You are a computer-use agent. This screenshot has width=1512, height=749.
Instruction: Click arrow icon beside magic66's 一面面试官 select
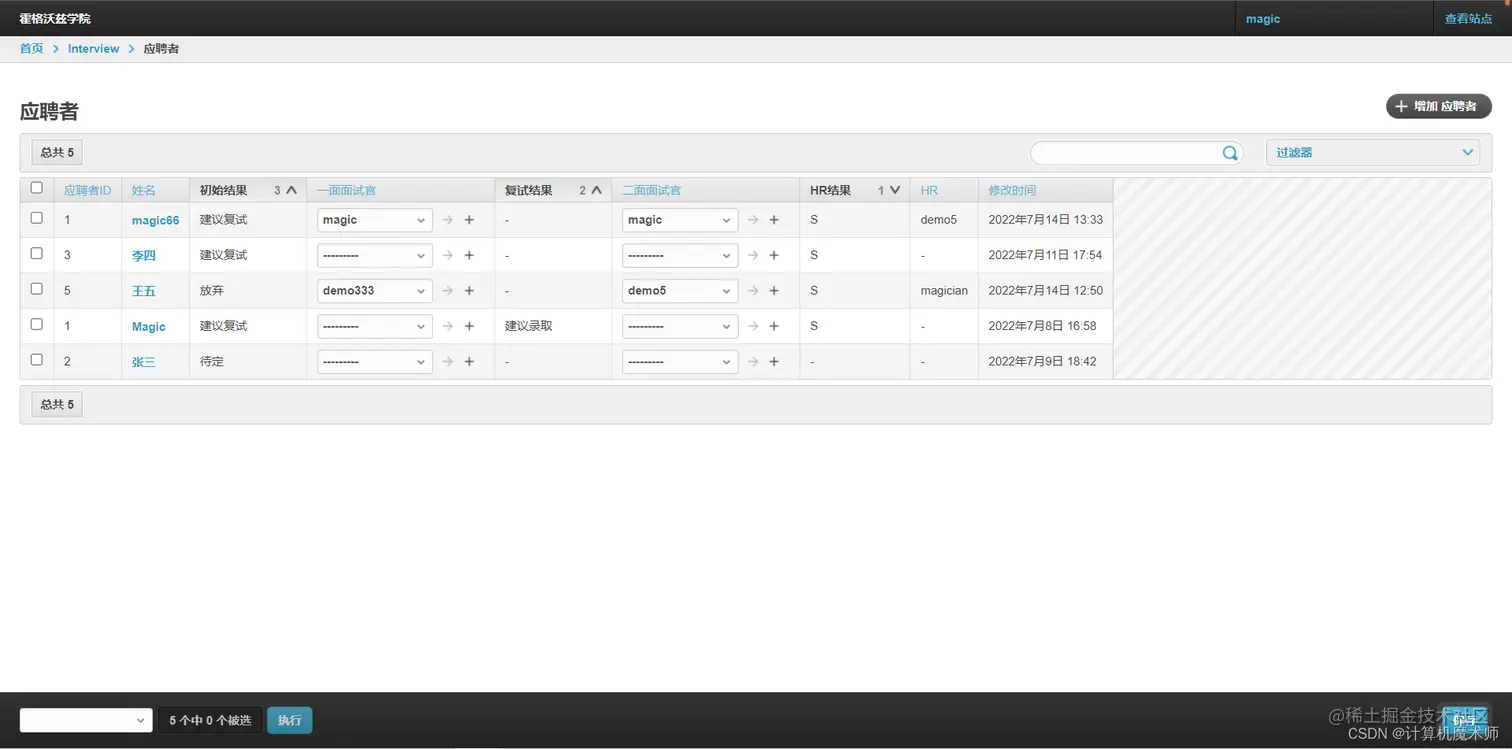(x=448, y=220)
